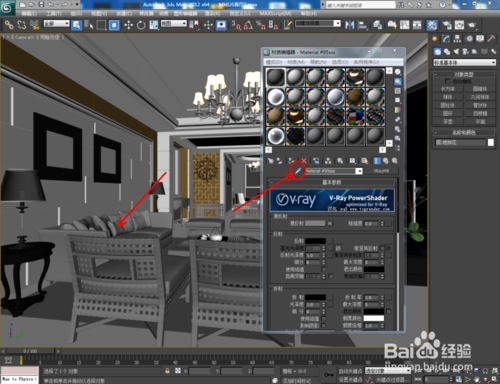Click the red X reset material icon

click(x=303, y=161)
